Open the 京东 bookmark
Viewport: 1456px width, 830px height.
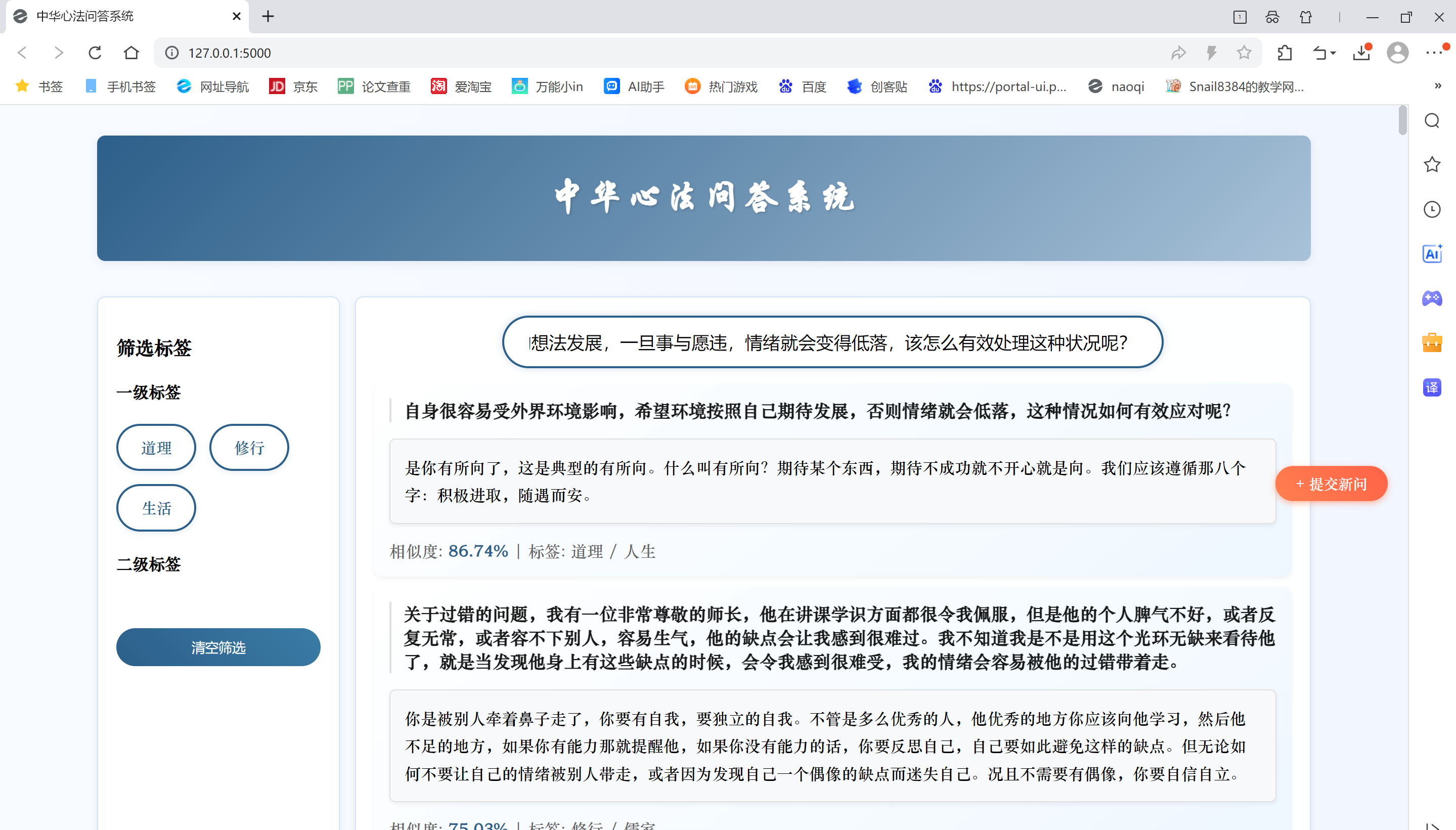tap(293, 86)
